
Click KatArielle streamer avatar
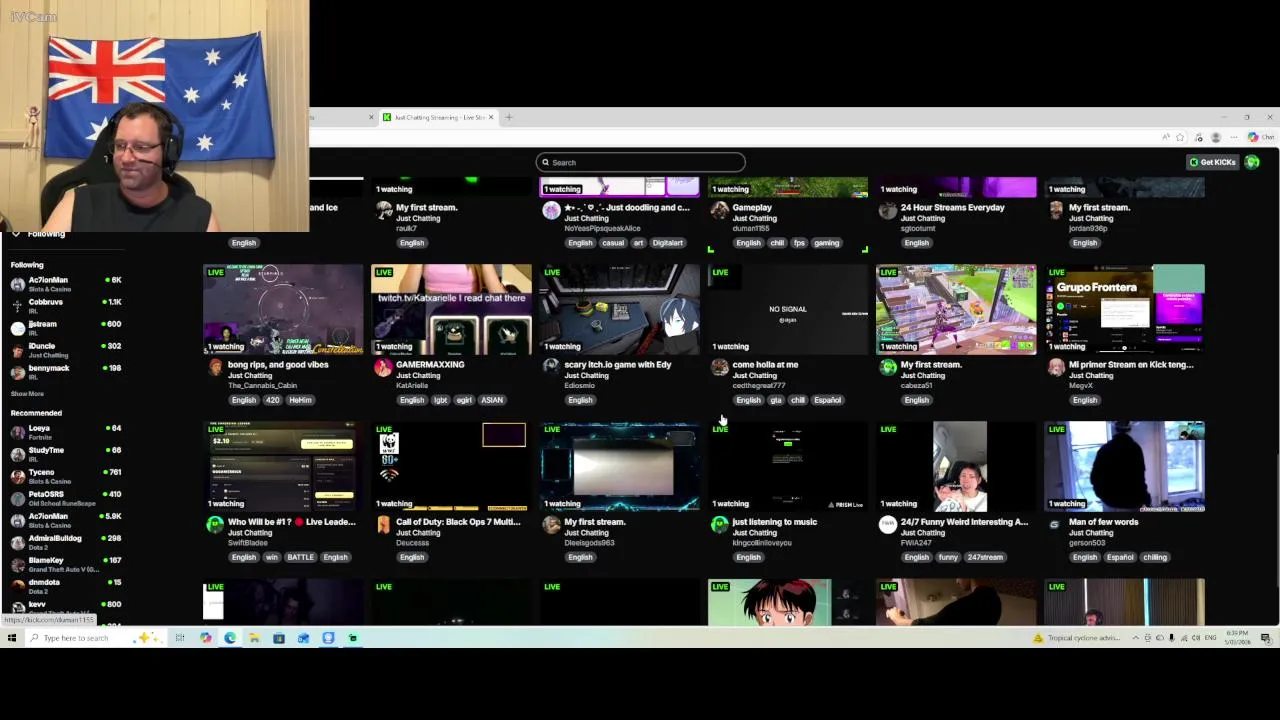pyautogui.click(x=383, y=368)
